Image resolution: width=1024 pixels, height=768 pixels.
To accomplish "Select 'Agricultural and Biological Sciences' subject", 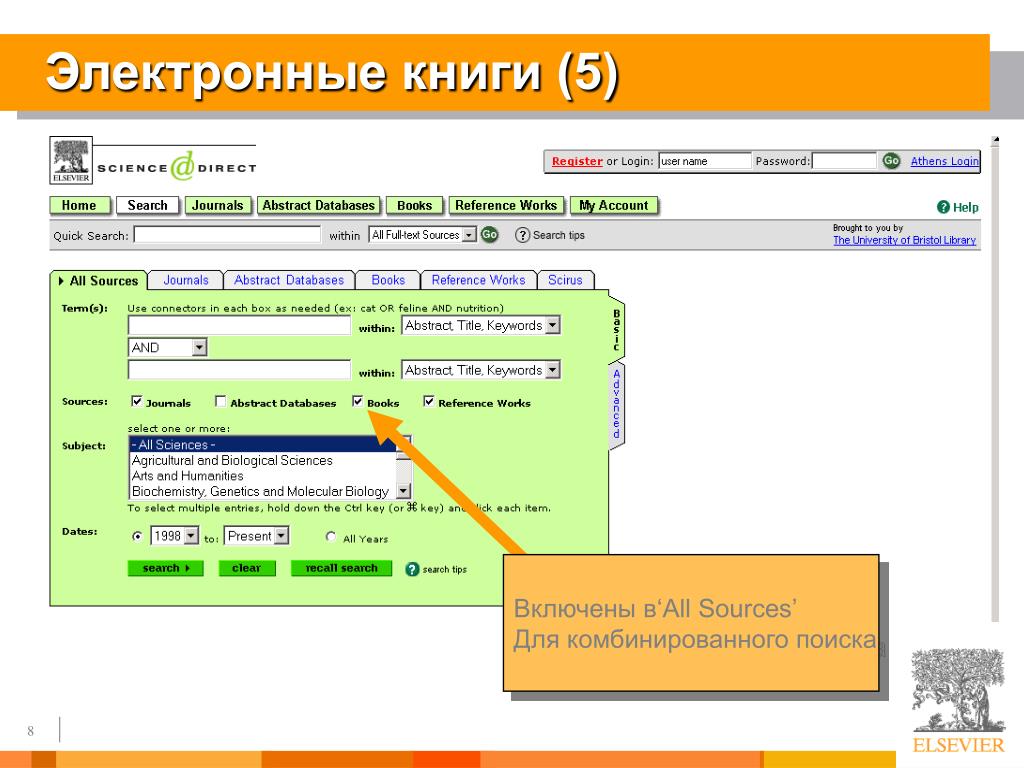I will [x=263, y=460].
